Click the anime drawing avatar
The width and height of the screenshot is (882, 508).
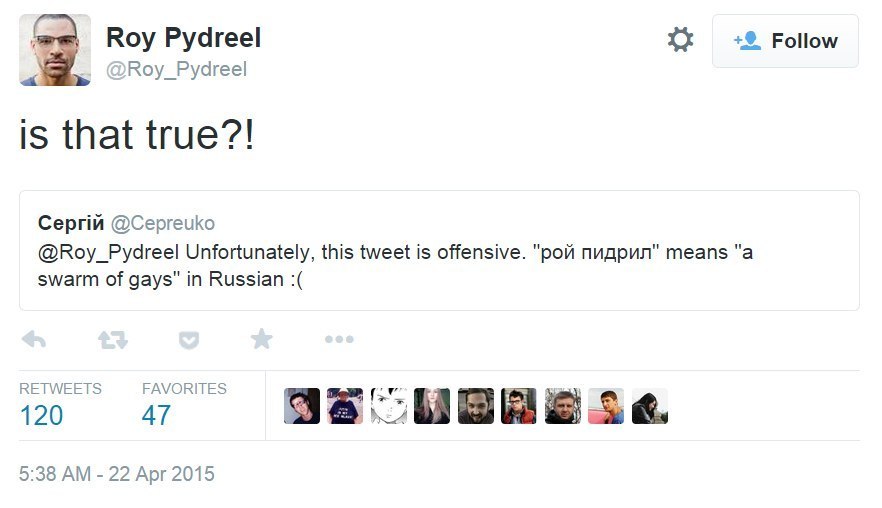(x=389, y=406)
